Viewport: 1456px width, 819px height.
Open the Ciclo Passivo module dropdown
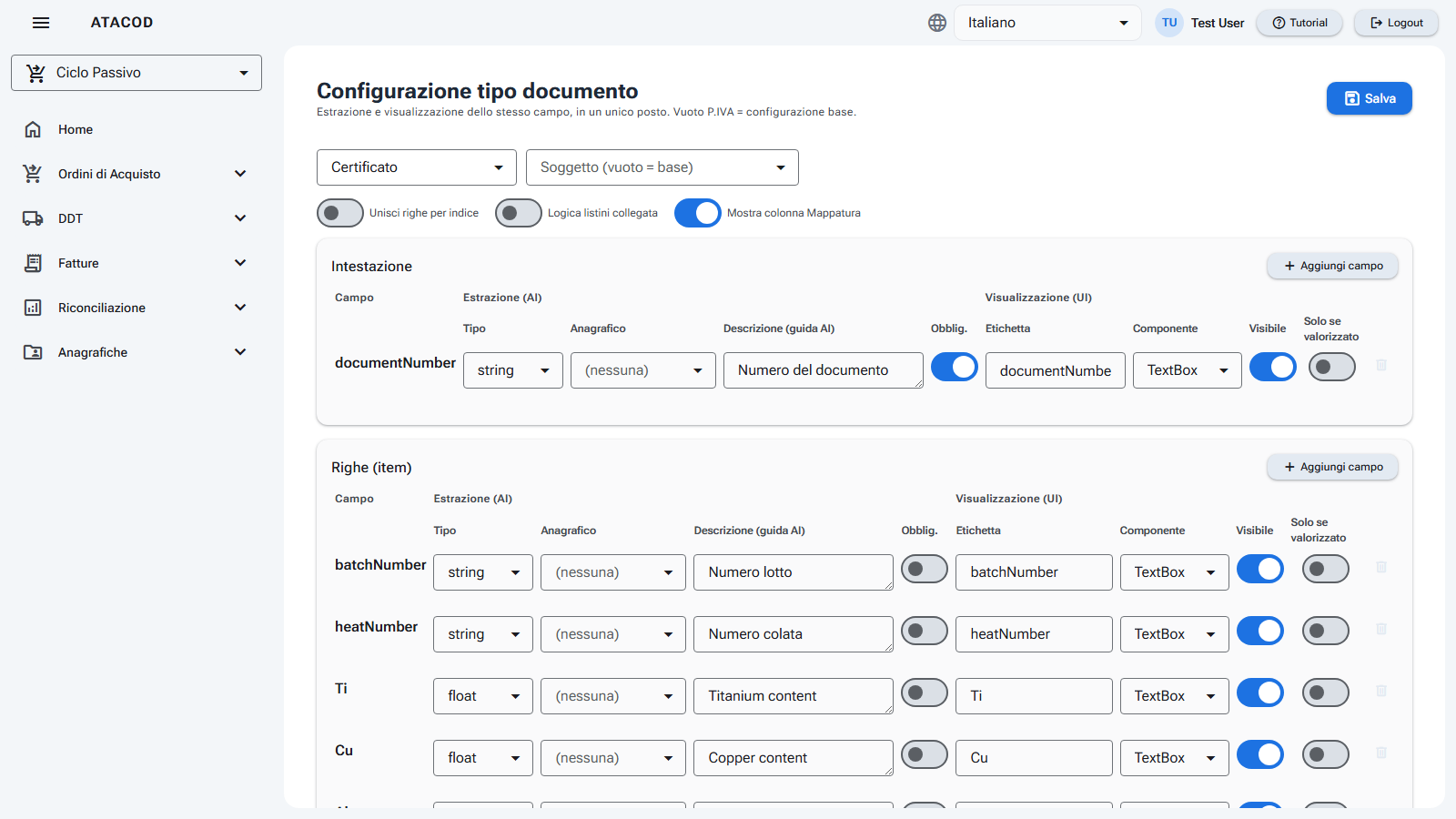136,73
